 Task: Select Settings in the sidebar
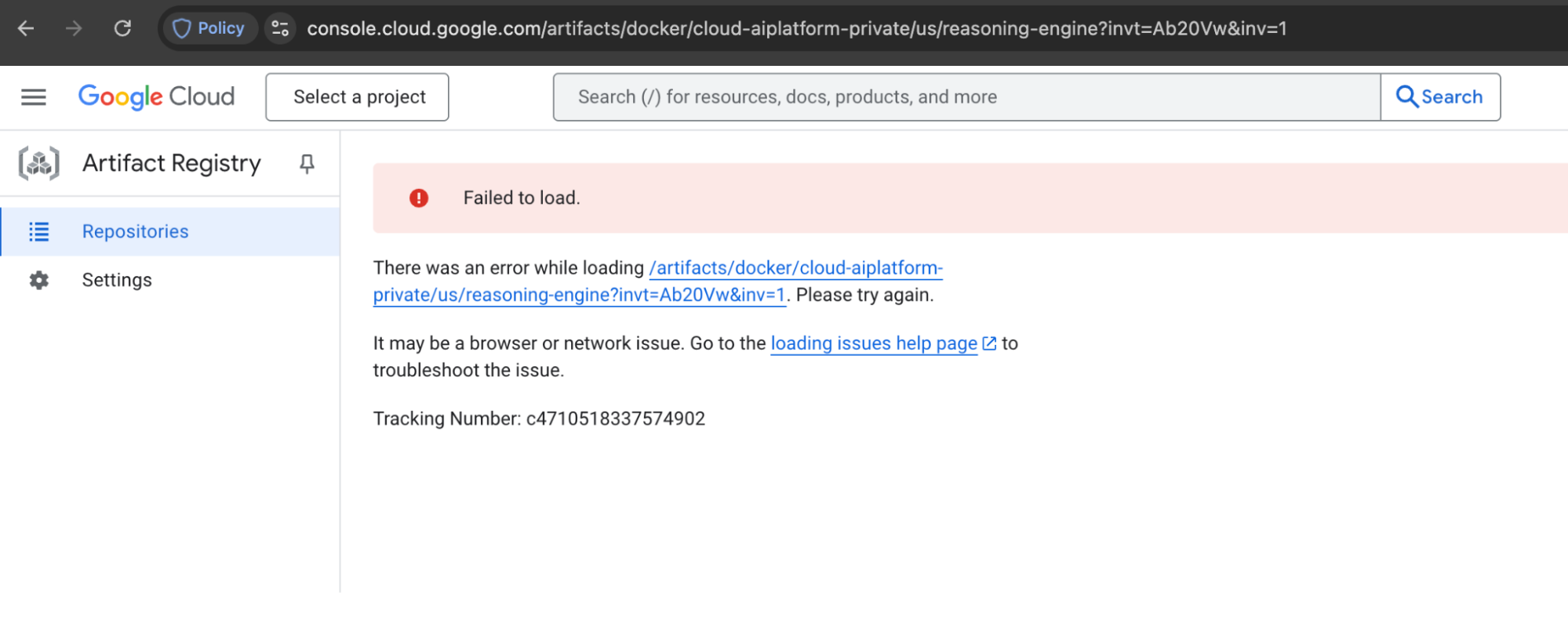[x=116, y=280]
